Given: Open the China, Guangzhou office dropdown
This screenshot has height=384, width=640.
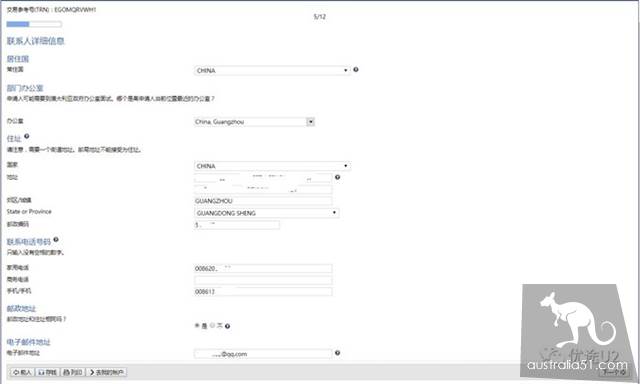Looking at the screenshot, I should click(x=254, y=122).
